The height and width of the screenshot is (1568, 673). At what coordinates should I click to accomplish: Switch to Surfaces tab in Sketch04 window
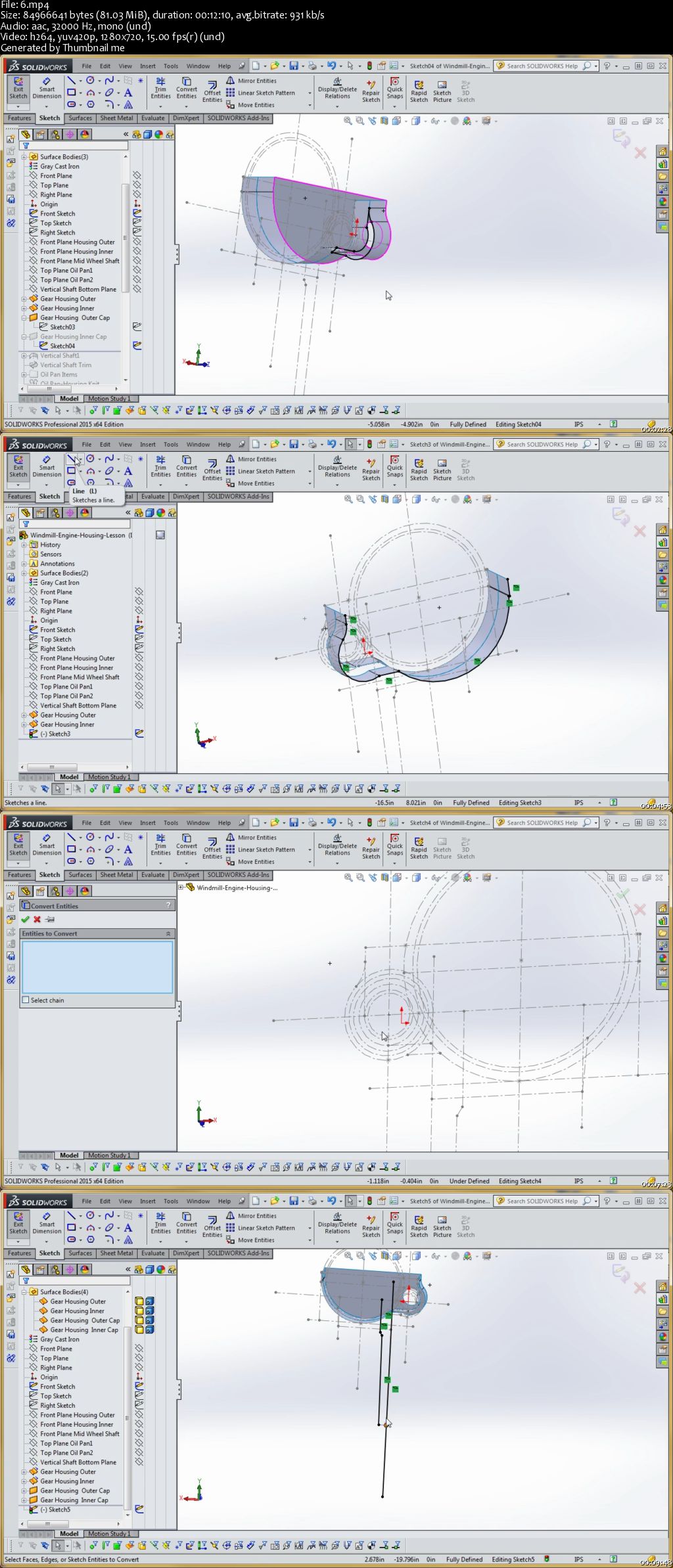(80, 118)
